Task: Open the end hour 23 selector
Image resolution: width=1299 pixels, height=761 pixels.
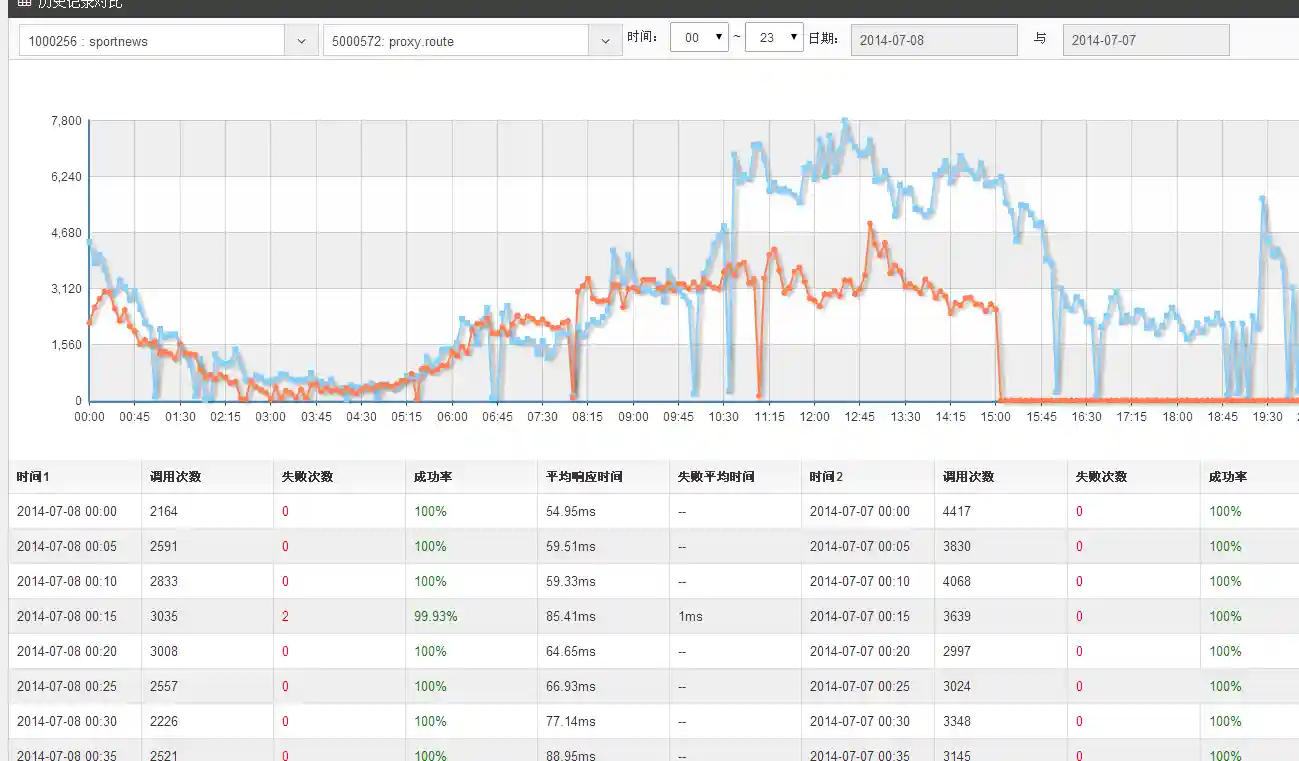Action: coord(774,38)
